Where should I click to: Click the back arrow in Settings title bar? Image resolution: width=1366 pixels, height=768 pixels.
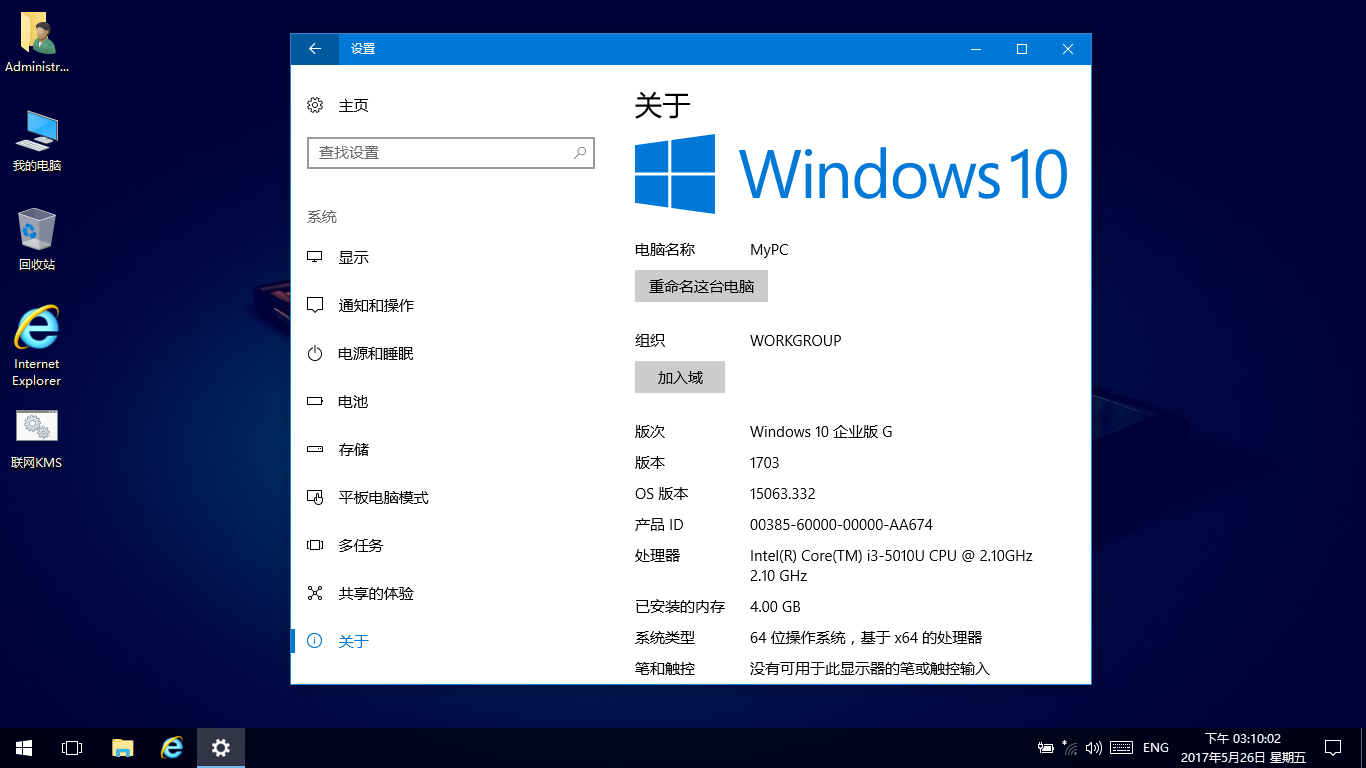[x=315, y=49]
